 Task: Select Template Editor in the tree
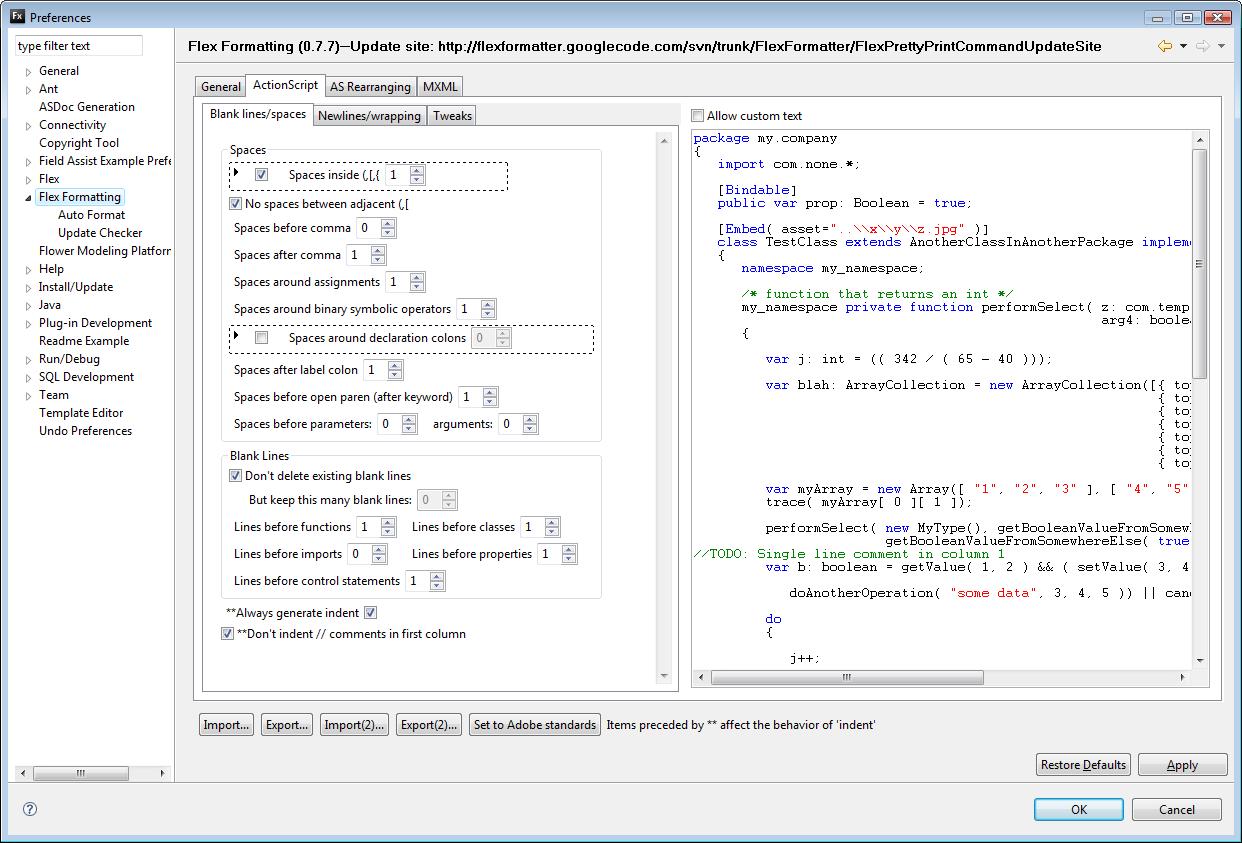81,413
